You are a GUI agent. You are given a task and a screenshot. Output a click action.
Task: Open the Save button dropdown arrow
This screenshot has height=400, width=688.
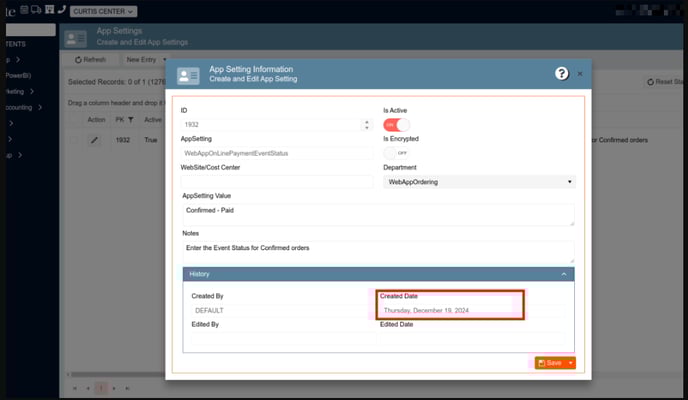point(570,362)
